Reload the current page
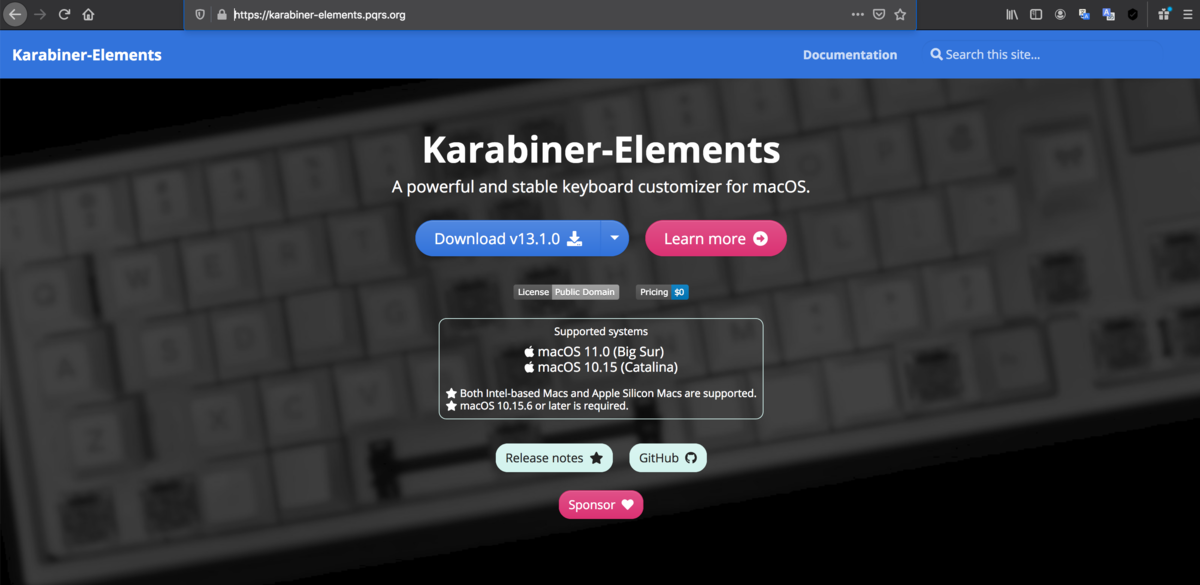 pyautogui.click(x=64, y=15)
